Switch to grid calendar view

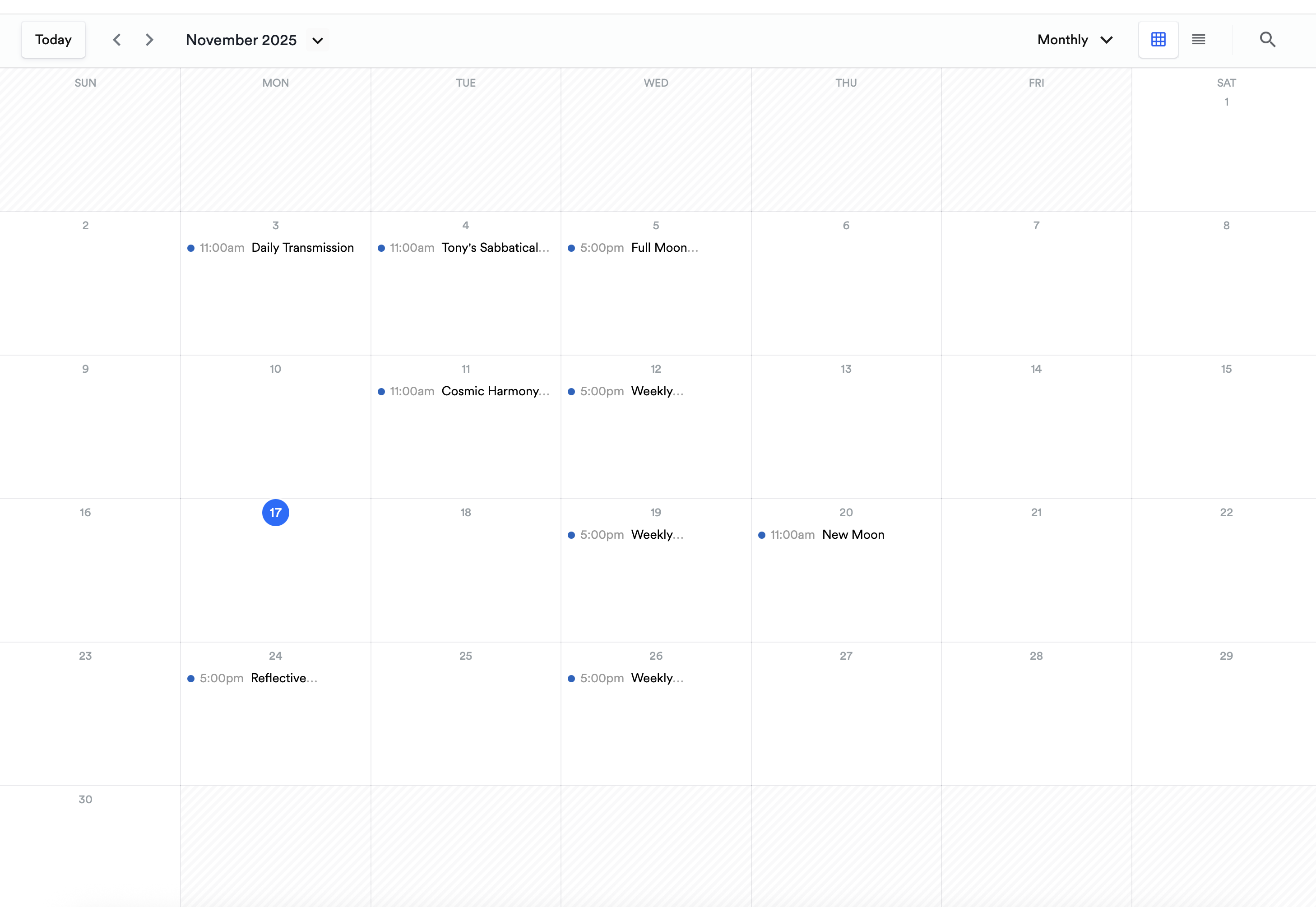click(x=1158, y=40)
